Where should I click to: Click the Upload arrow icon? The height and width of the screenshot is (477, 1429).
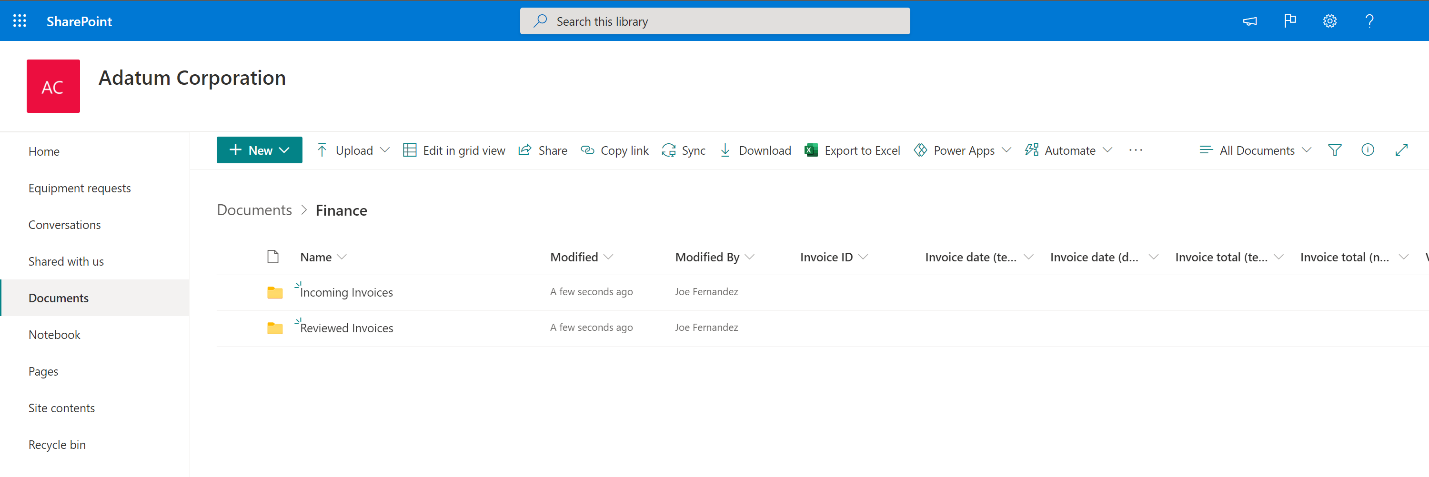pyautogui.click(x=322, y=150)
